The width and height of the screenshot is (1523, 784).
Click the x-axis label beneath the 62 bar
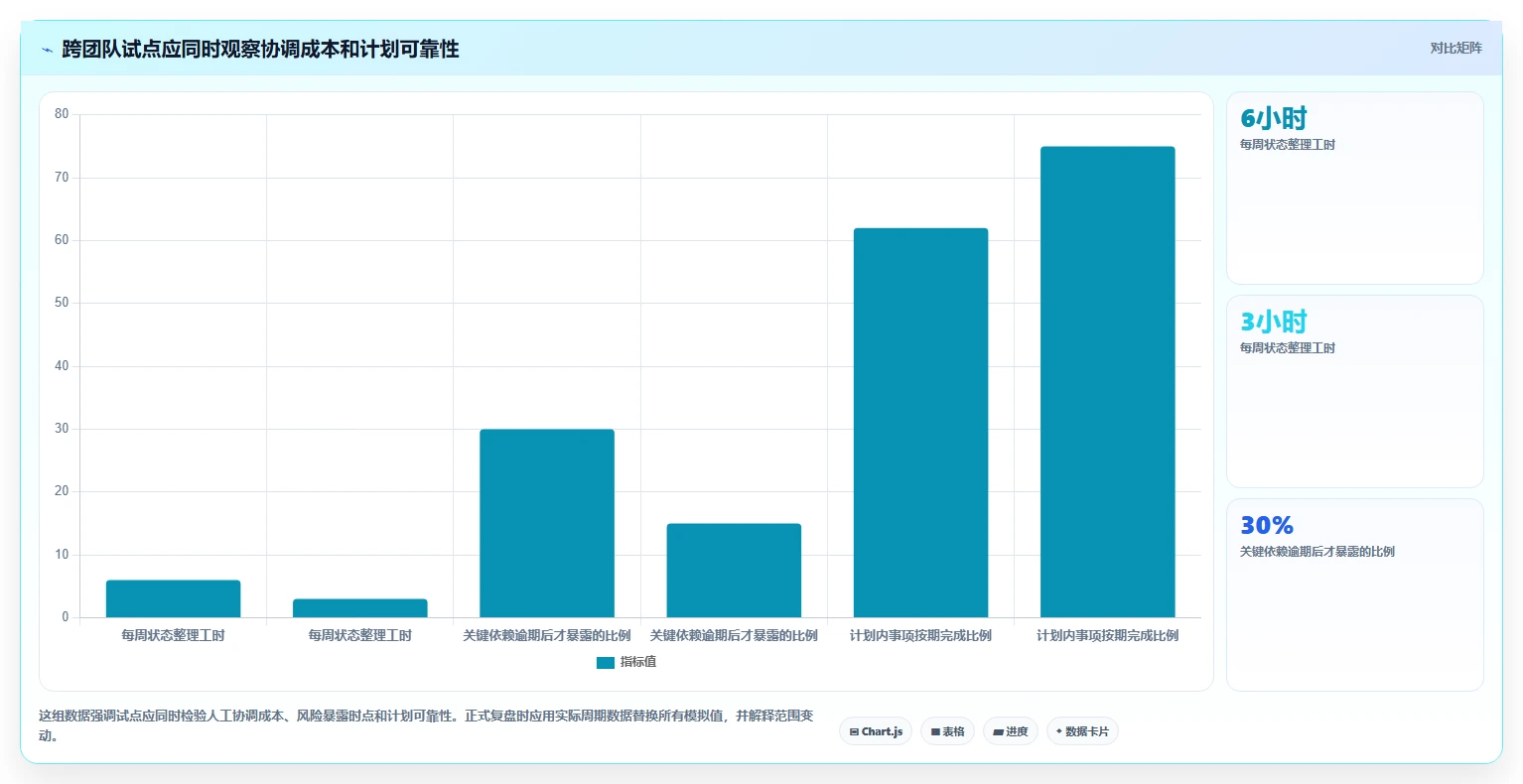click(920, 635)
